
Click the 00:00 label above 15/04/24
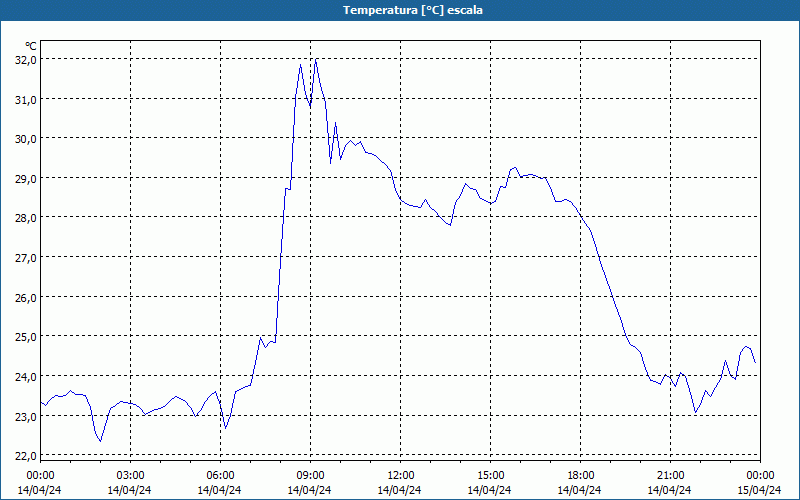760,476
